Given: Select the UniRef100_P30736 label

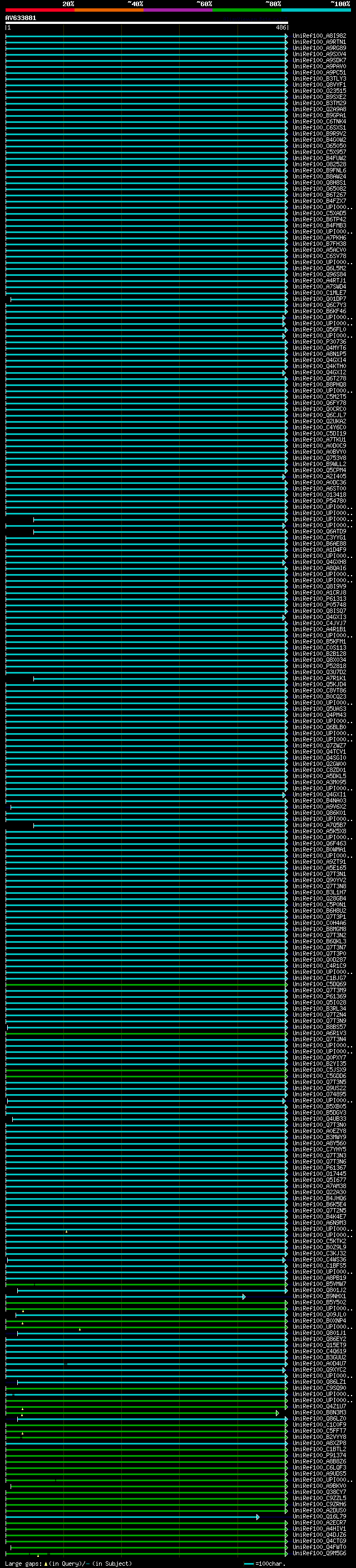Looking at the screenshot, I should (x=319, y=342).
